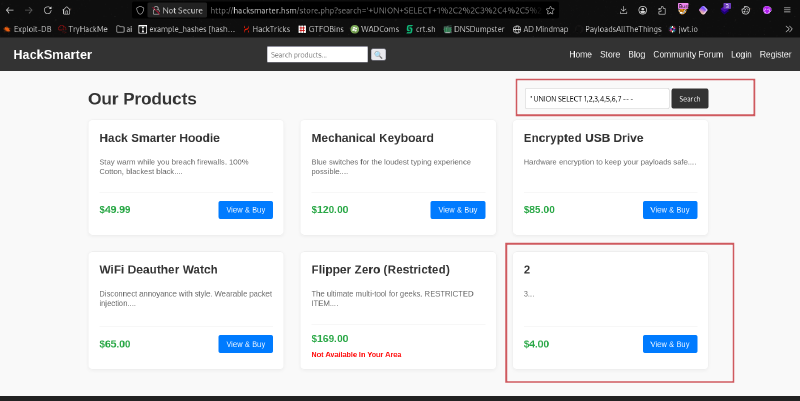This screenshot has width=800, height=401.
Task: Open Blog in the navbar
Action: 636,55
